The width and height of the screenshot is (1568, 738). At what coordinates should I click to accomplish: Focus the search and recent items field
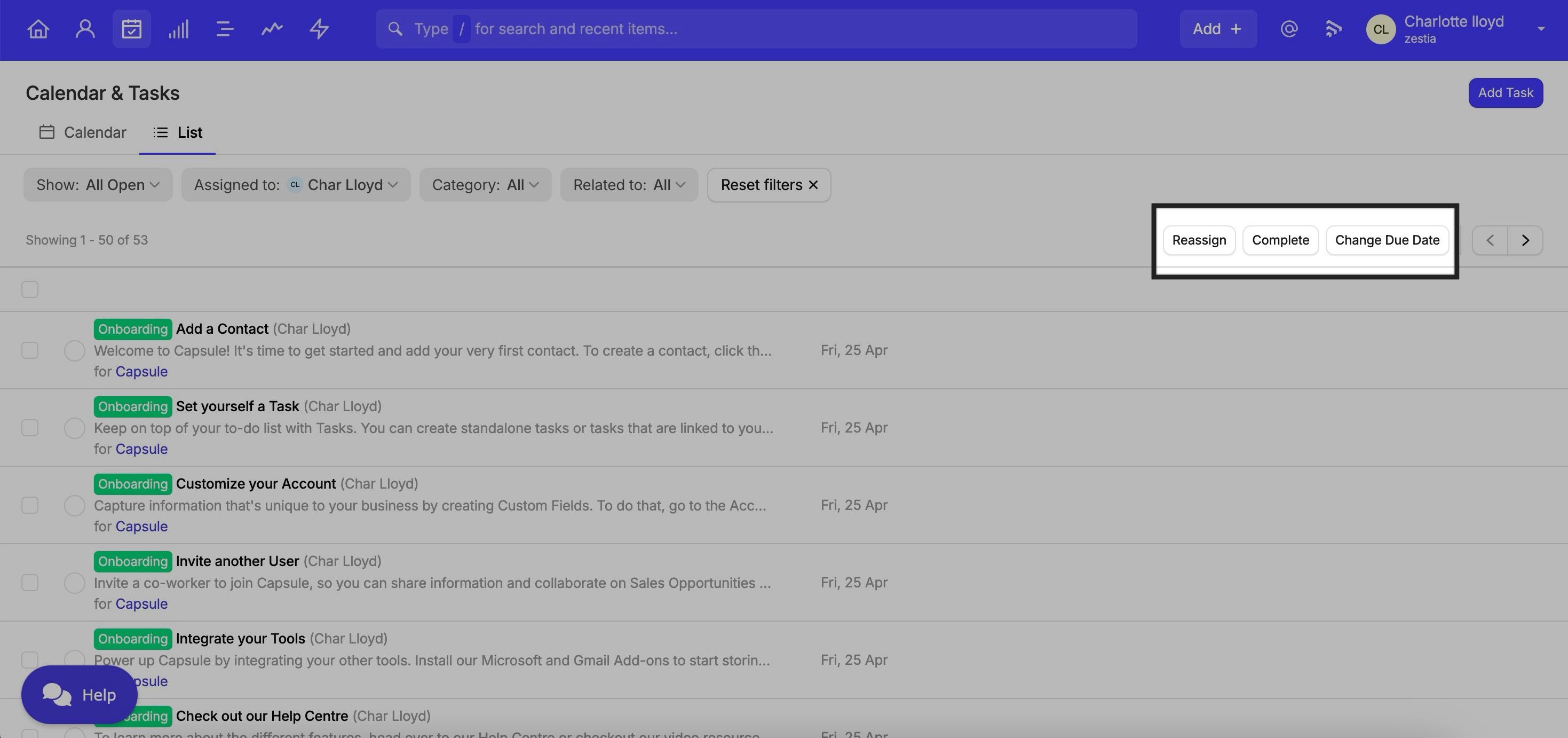pos(756,29)
